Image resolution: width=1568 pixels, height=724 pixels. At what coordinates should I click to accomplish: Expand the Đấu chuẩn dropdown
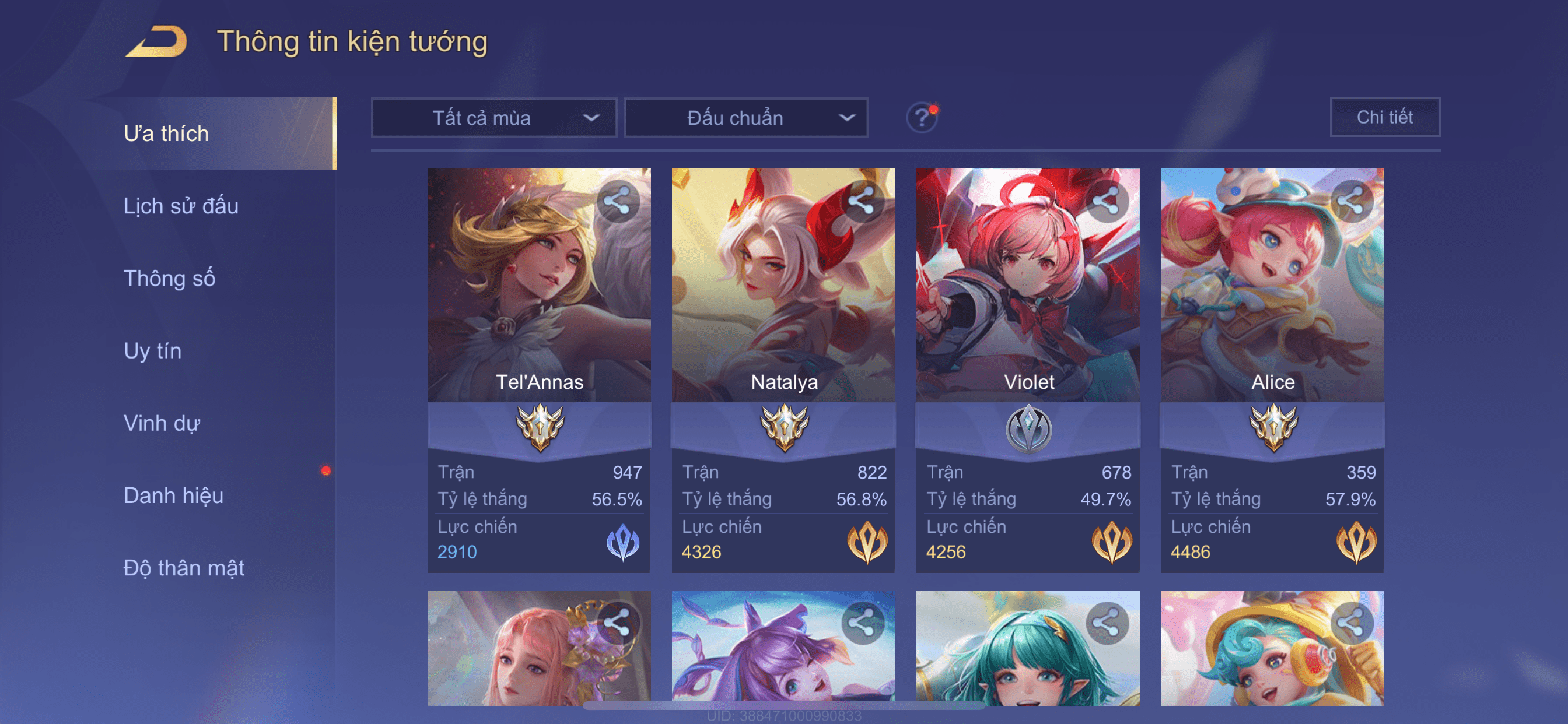click(x=746, y=117)
